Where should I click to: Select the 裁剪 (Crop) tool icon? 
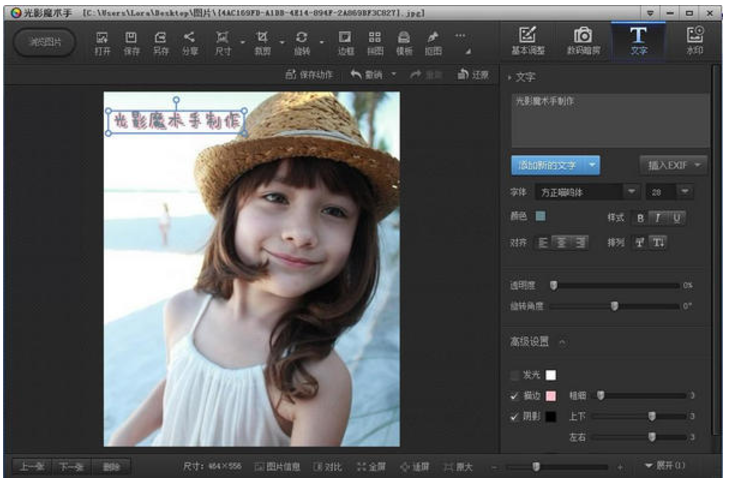click(x=262, y=41)
